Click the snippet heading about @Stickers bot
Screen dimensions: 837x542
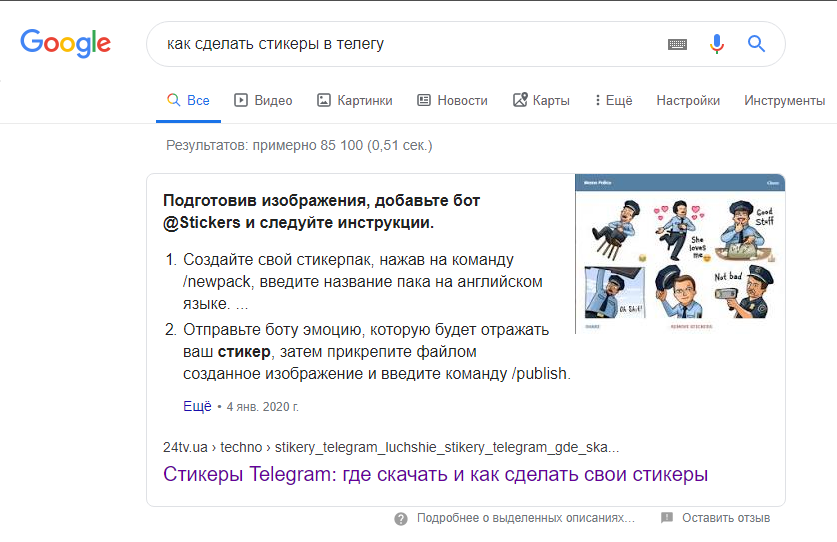click(321, 211)
